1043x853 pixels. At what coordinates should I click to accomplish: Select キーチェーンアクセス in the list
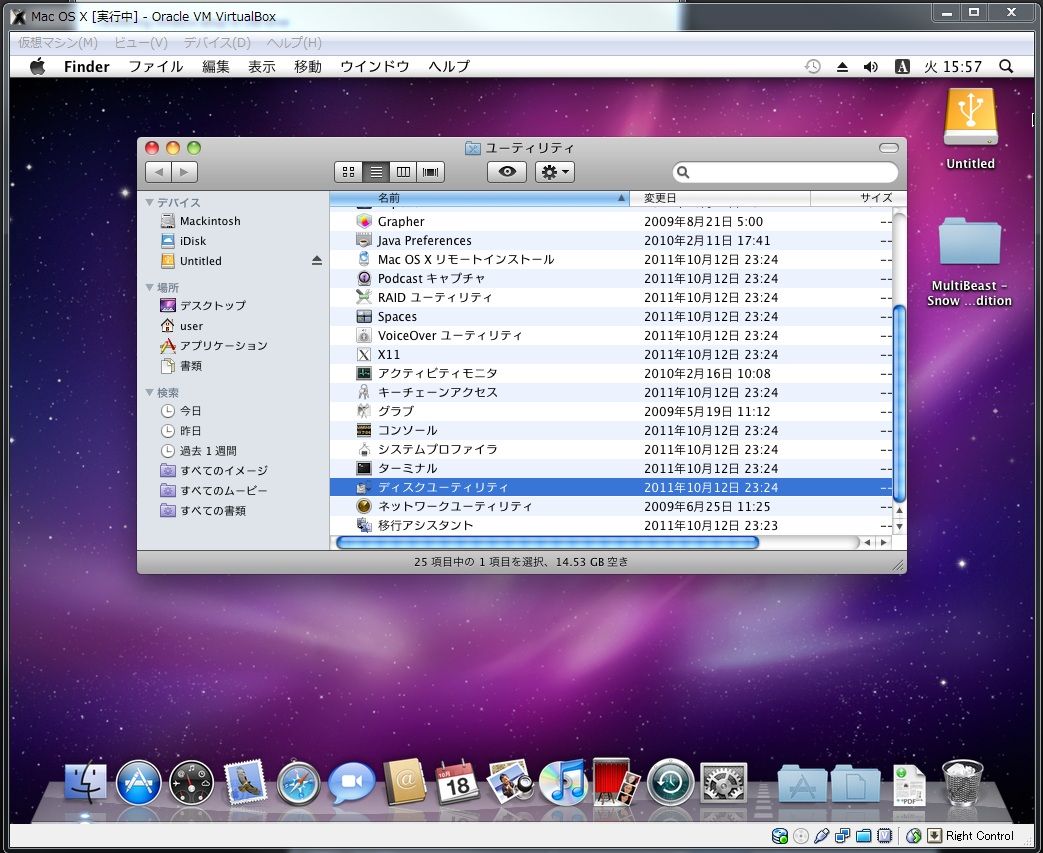611,393
